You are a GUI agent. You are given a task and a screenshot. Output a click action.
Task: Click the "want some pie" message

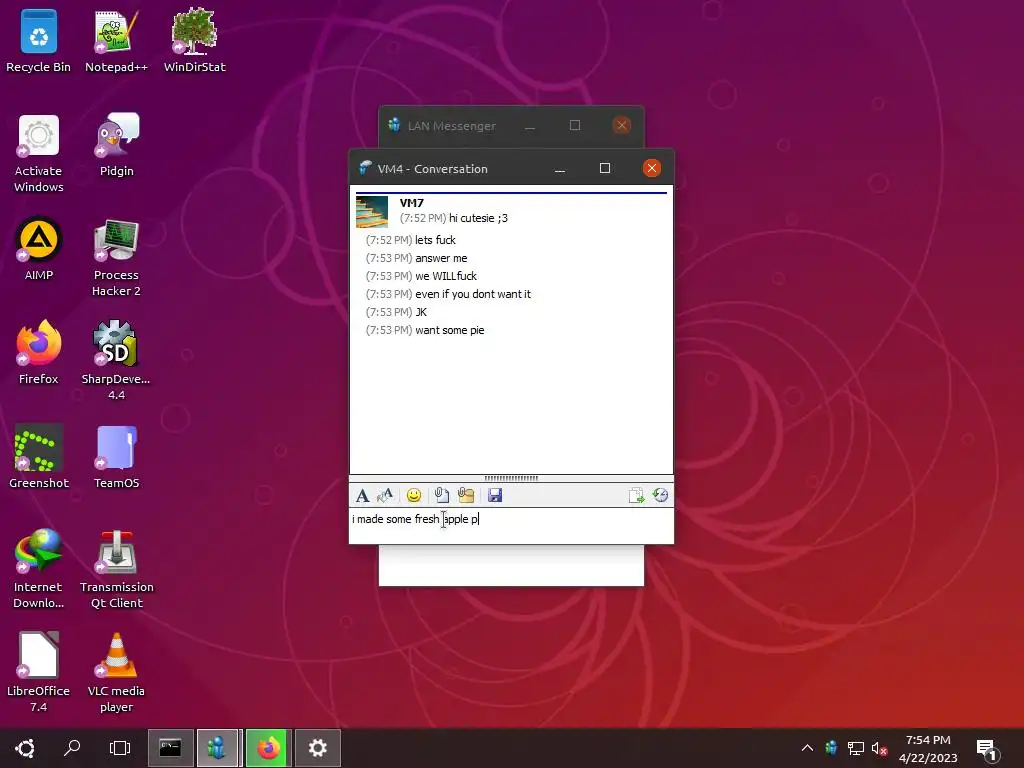(449, 330)
